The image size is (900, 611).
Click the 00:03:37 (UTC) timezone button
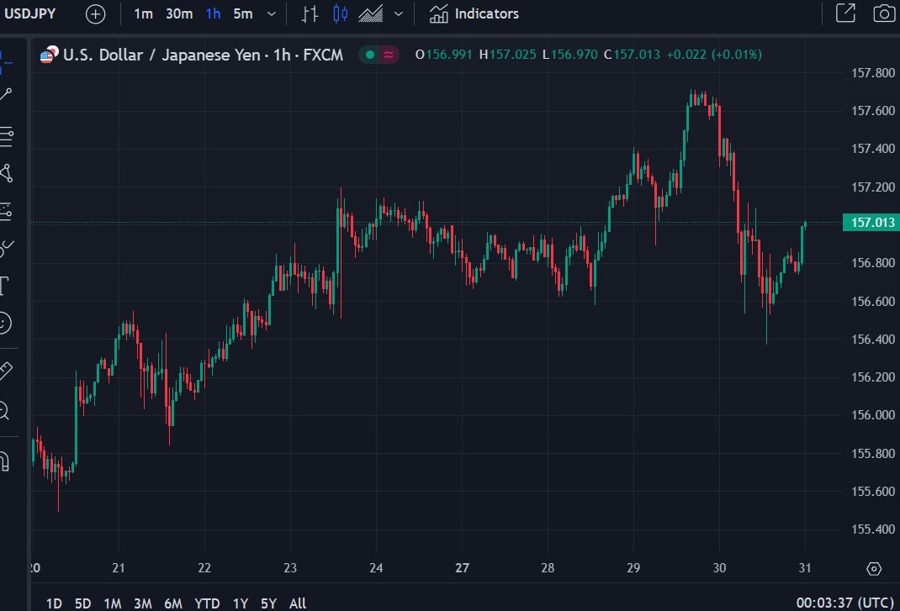pyautogui.click(x=845, y=603)
